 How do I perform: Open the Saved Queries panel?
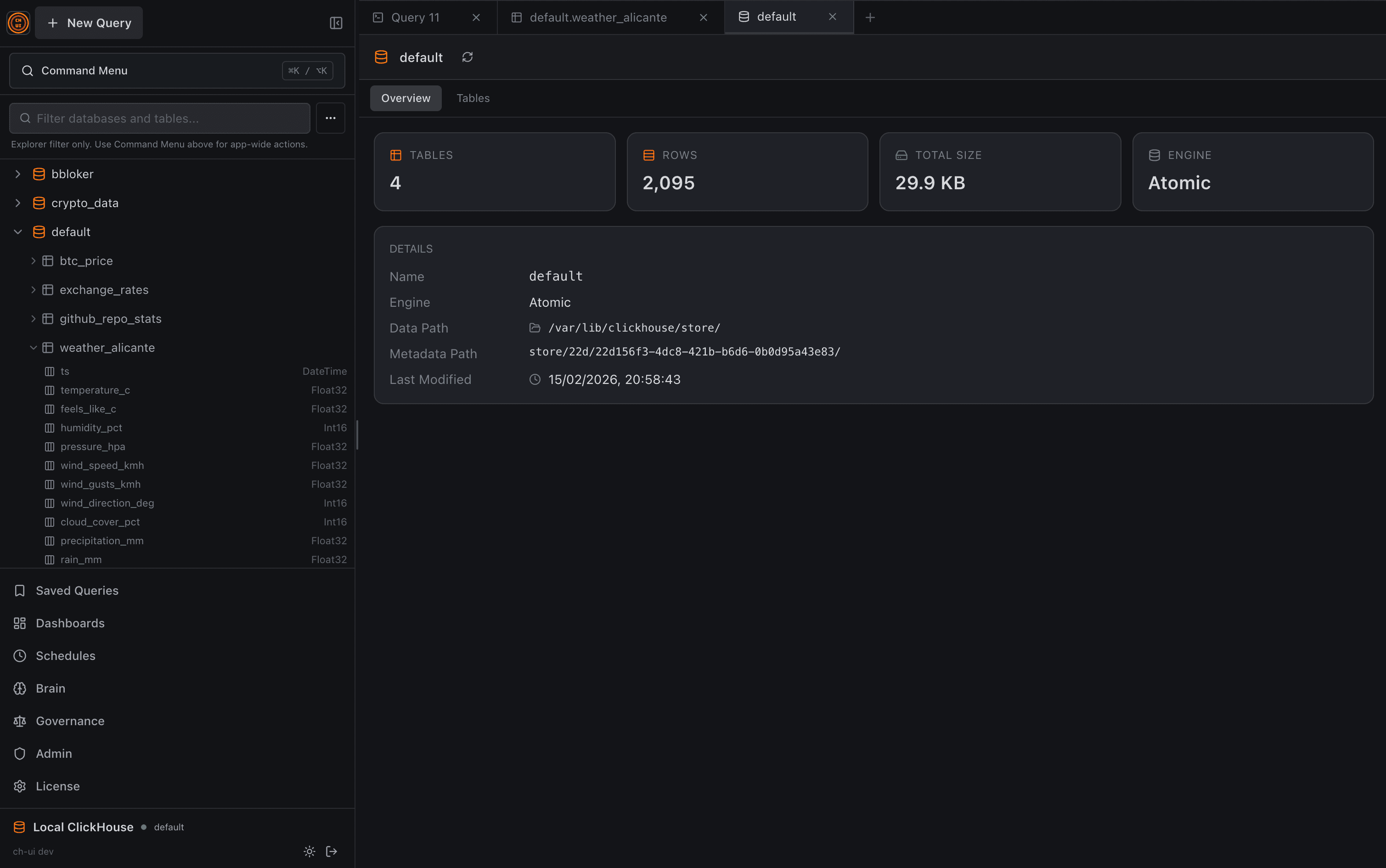pos(77,590)
